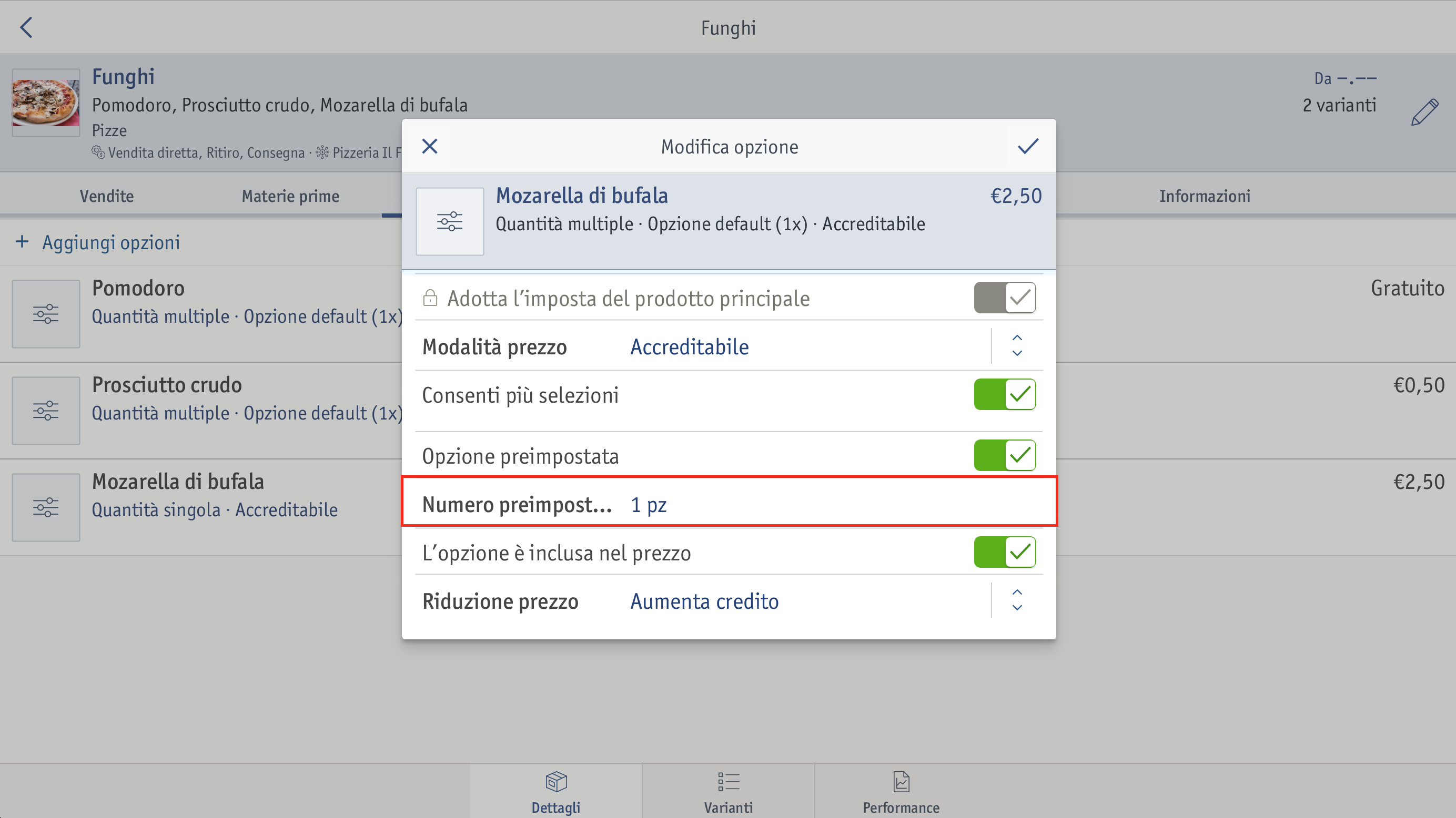Viewport: 1456px width, 818px height.
Task: Go back using the top-left chevron
Action: (26, 27)
